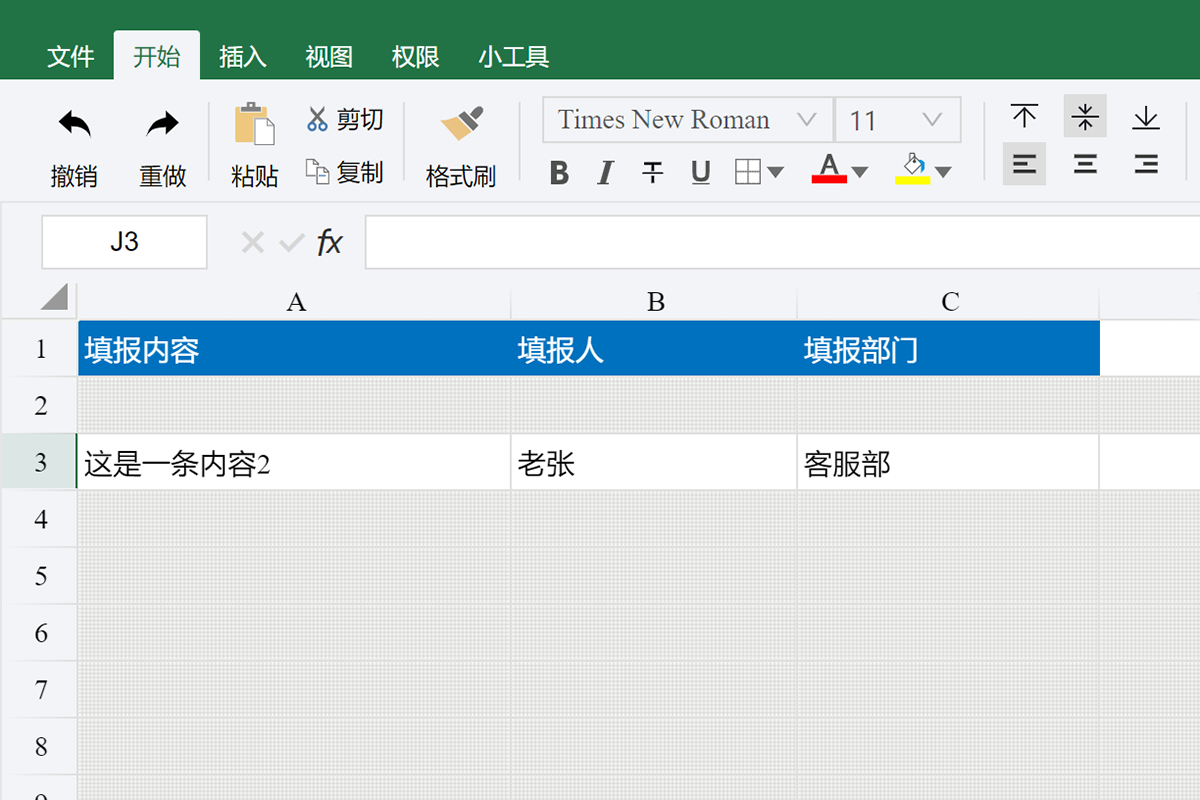
Task: Align cell content to bottom
Action: pyautogui.click(x=1146, y=117)
